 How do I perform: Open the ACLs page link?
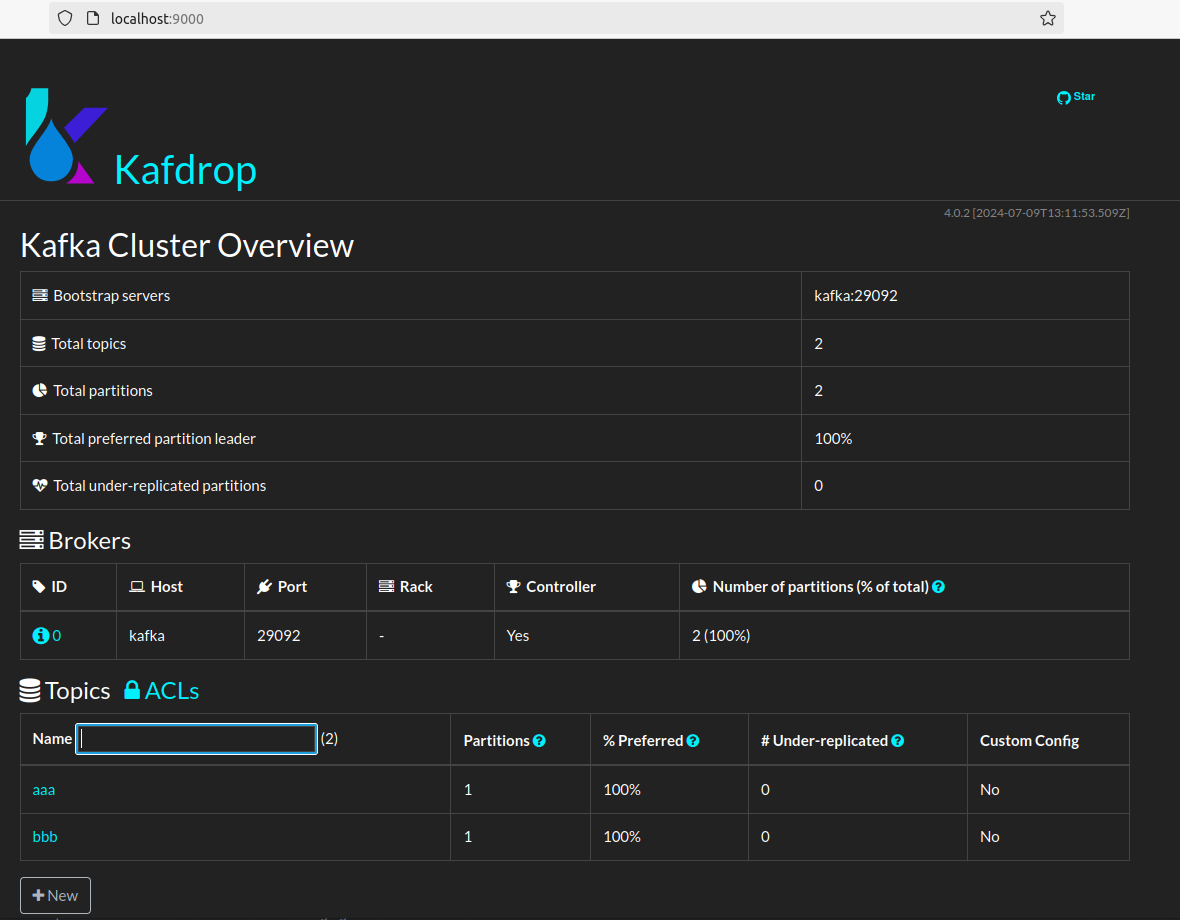[x=172, y=691]
